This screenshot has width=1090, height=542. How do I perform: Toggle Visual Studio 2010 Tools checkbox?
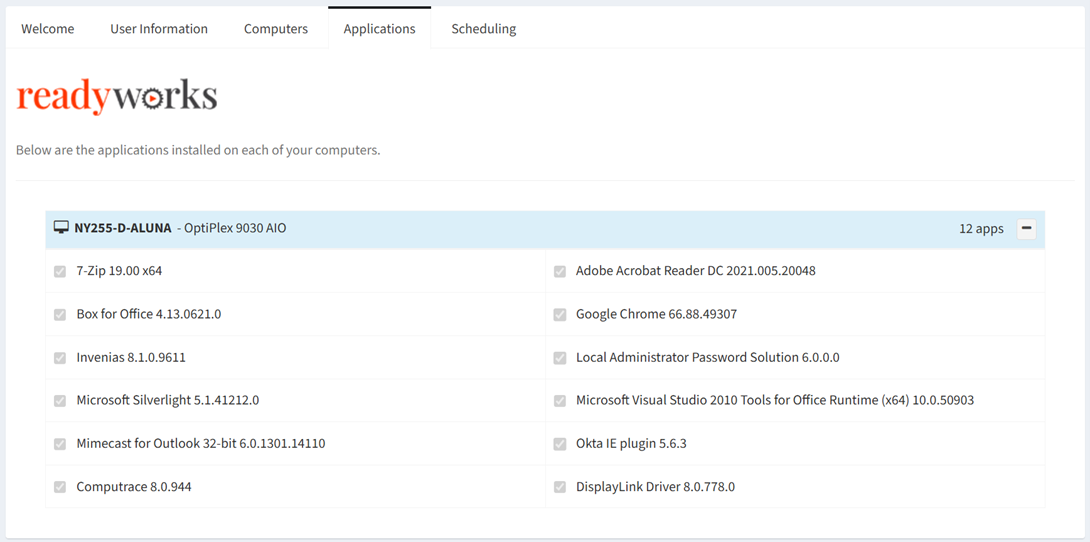(560, 400)
